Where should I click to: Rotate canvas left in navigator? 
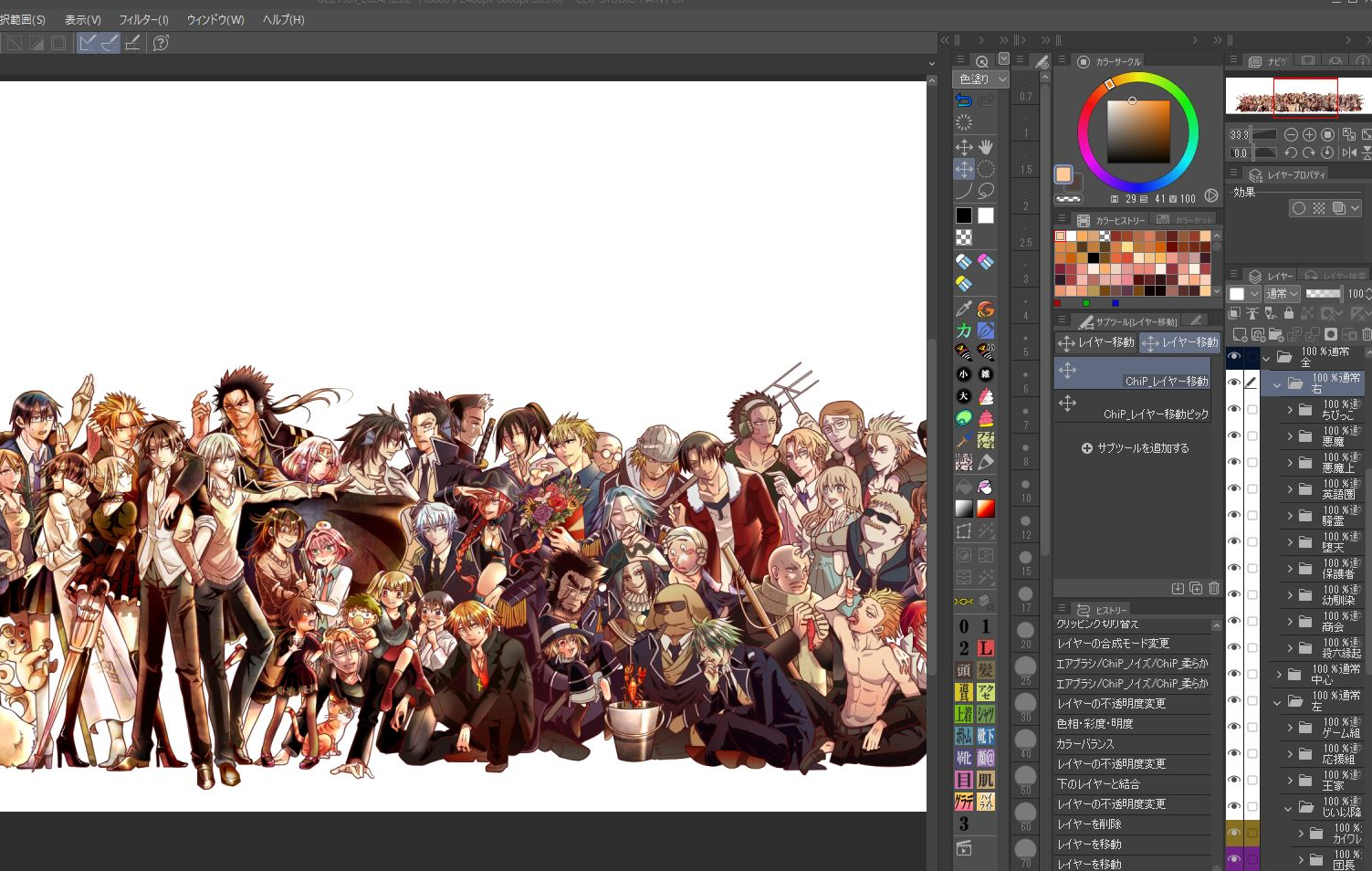[1291, 152]
